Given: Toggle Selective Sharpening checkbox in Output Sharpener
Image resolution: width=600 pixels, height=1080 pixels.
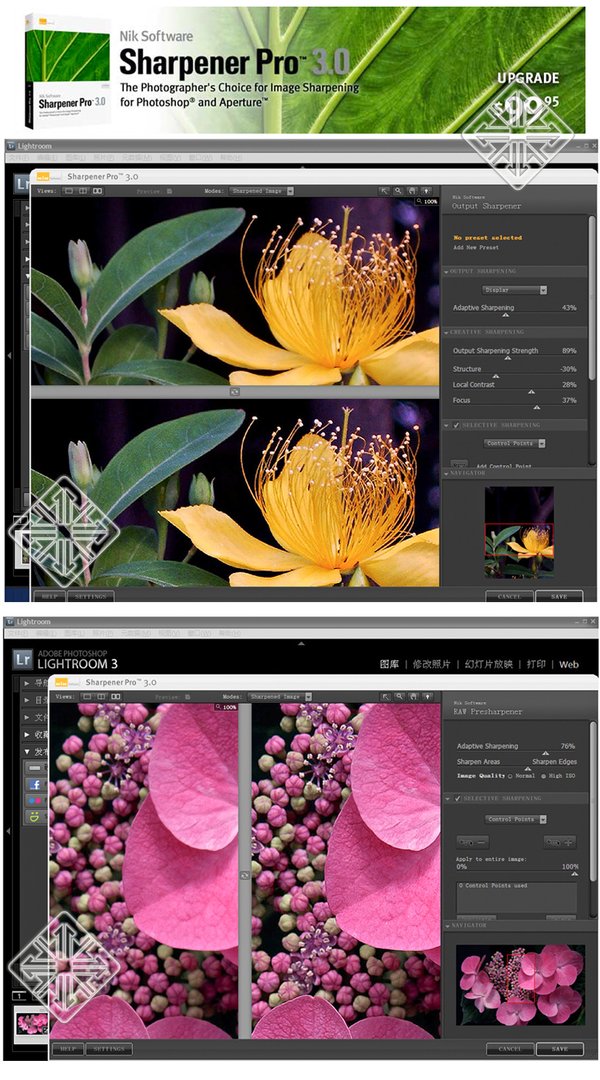Looking at the screenshot, I should pyautogui.click(x=455, y=426).
